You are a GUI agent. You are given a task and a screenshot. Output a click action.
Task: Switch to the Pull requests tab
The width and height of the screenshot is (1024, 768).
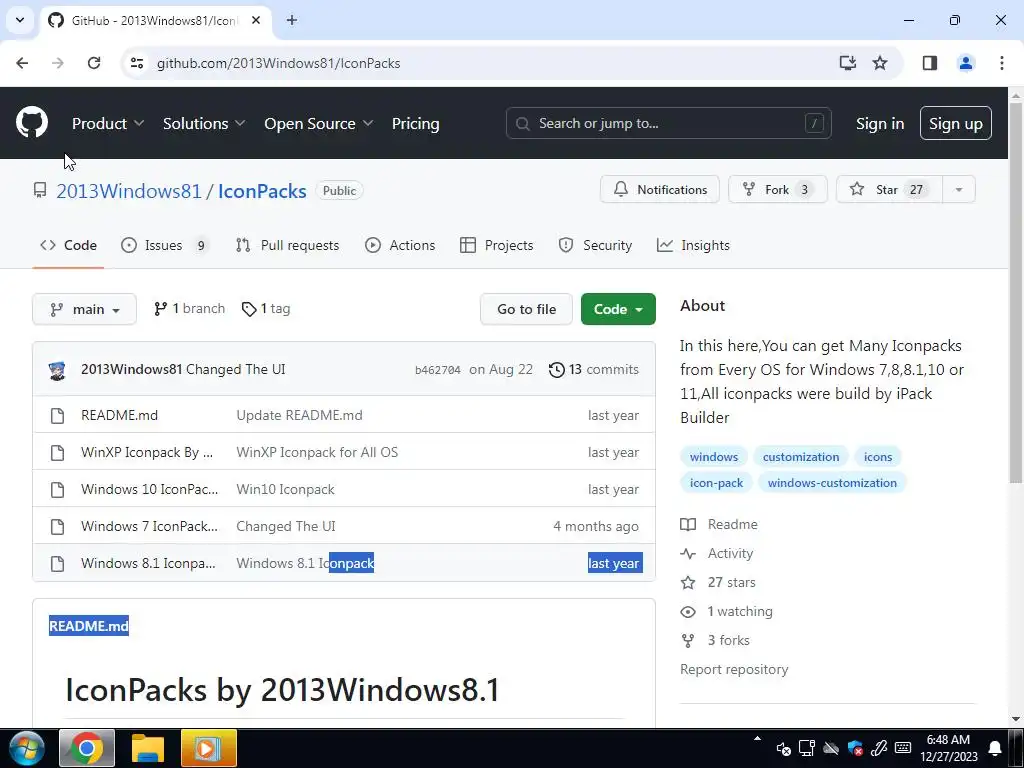pos(287,246)
